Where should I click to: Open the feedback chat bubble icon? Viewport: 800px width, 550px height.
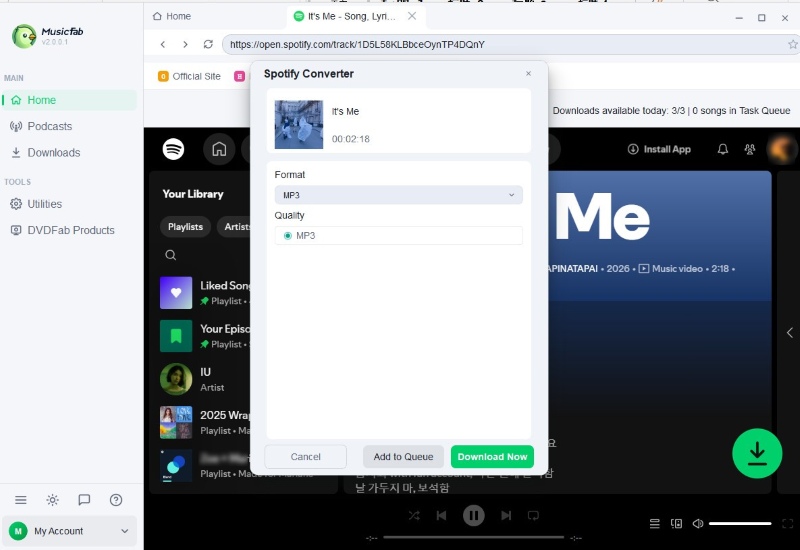point(84,500)
